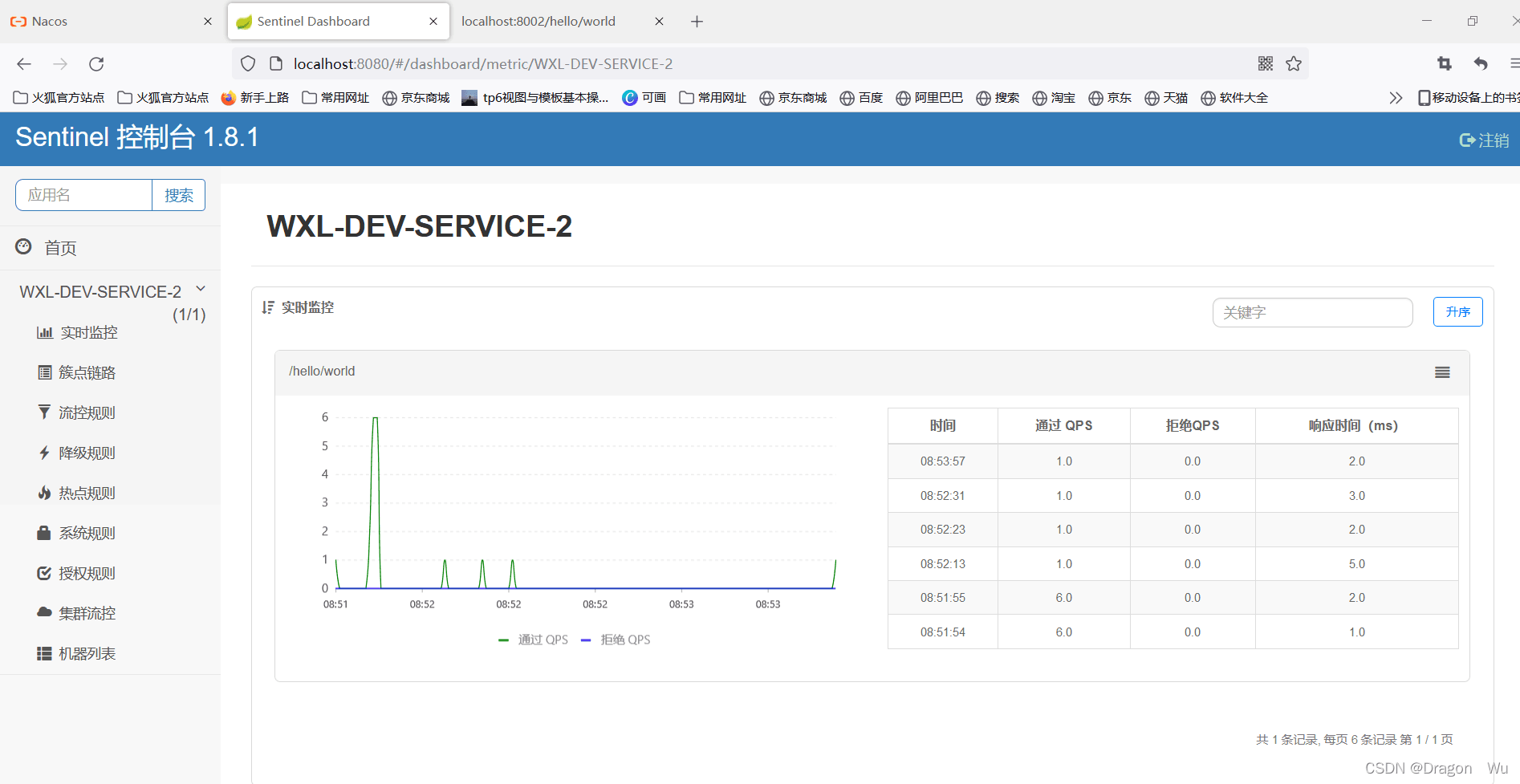Click the lightning icon beside 降级规则
1520x784 pixels.
pyautogui.click(x=45, y=453)
